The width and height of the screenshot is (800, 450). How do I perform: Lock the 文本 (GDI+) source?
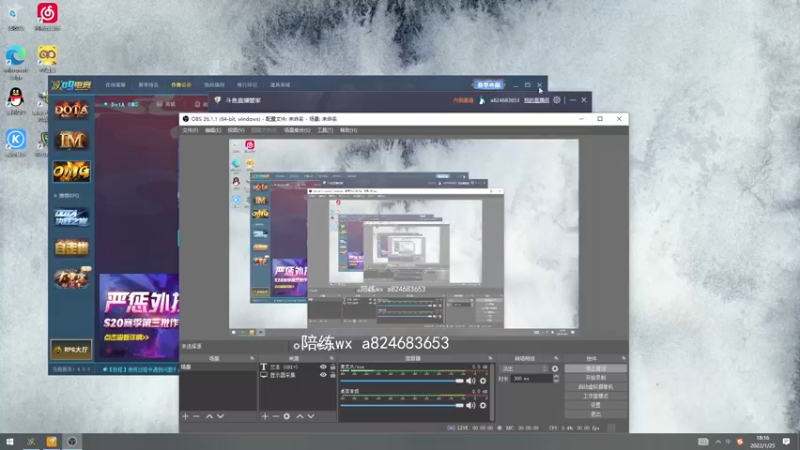333,367
